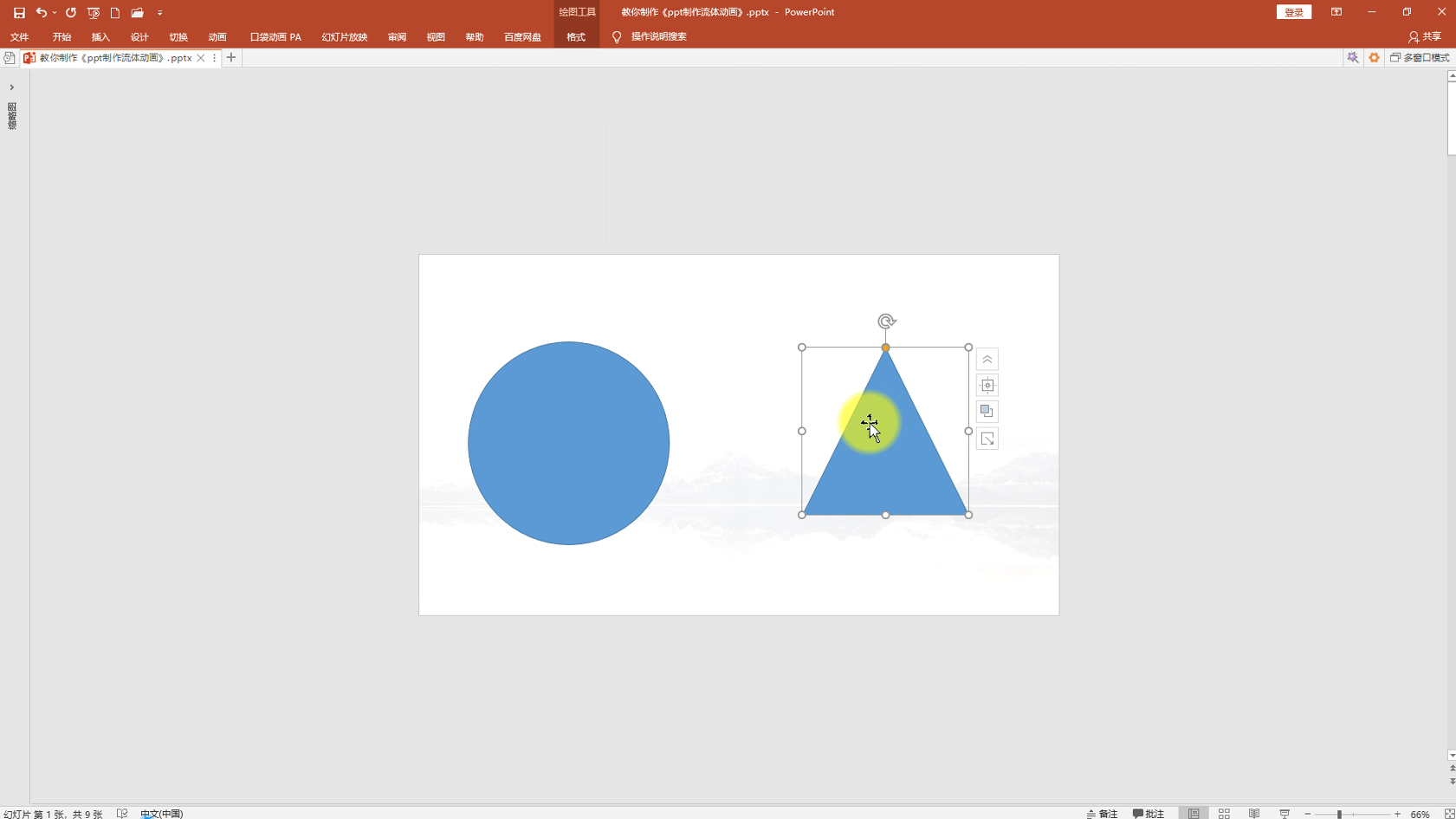Open the 口袋动画 PA tab
This screenshot has height=819, width=1456.
tap(275, 36)
